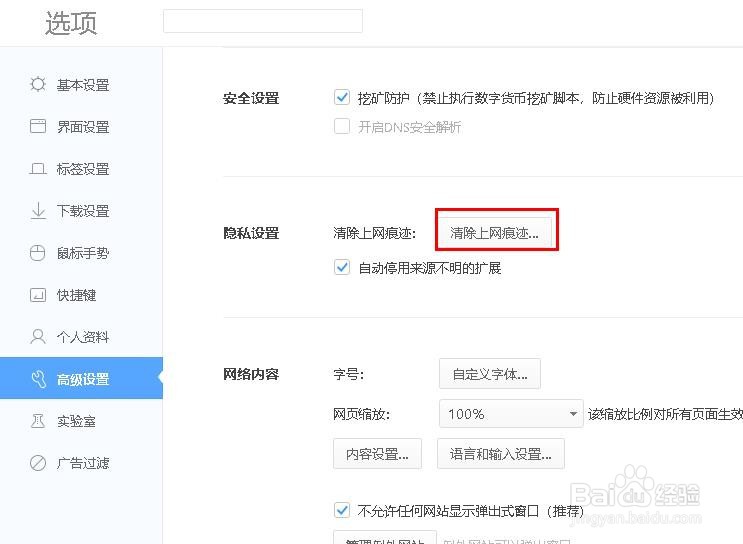Click the window icon beside 界面设置
Viewport: 743px width, 544px height.
[x=38, y=126]
